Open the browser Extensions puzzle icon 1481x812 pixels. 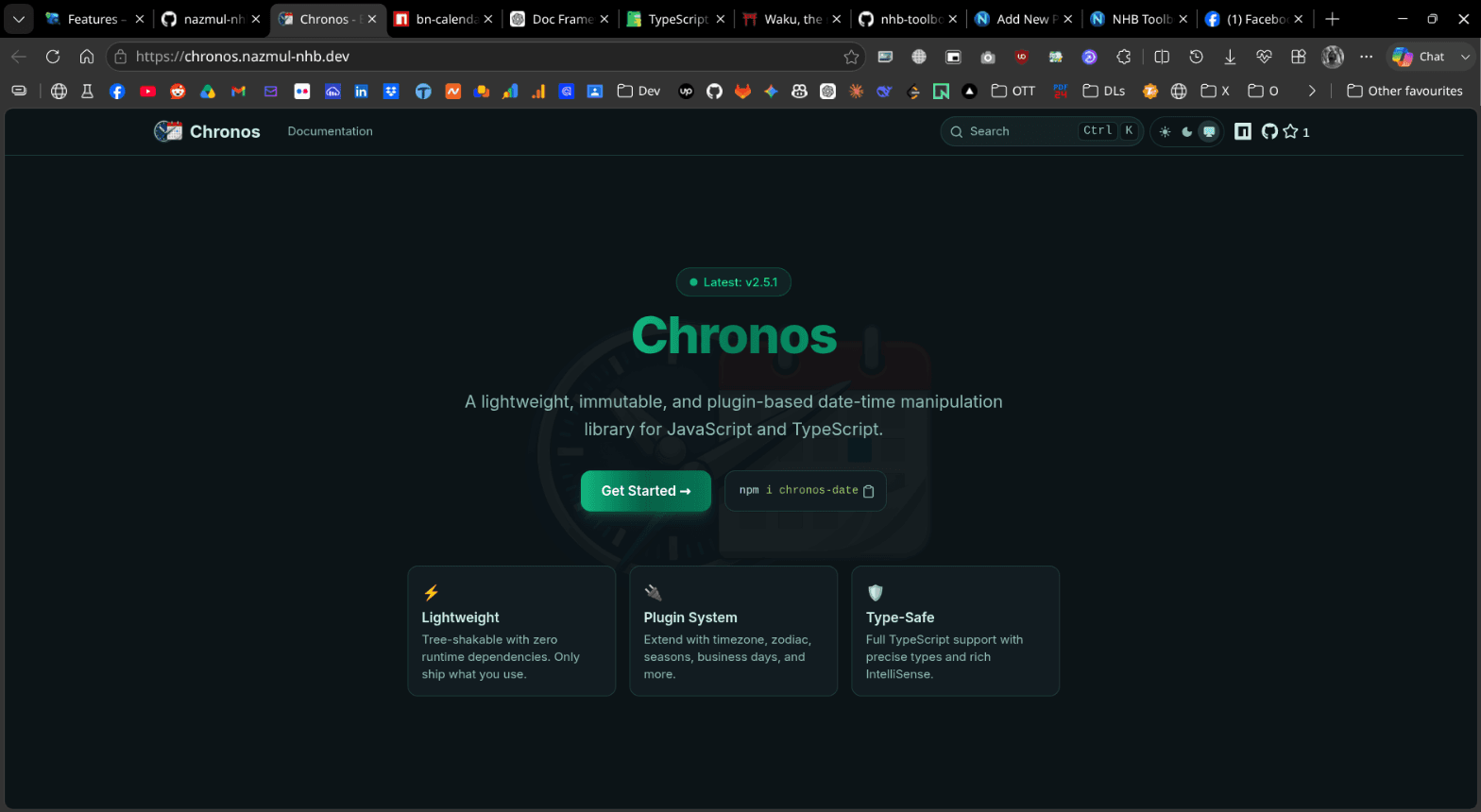point(1124,57)
